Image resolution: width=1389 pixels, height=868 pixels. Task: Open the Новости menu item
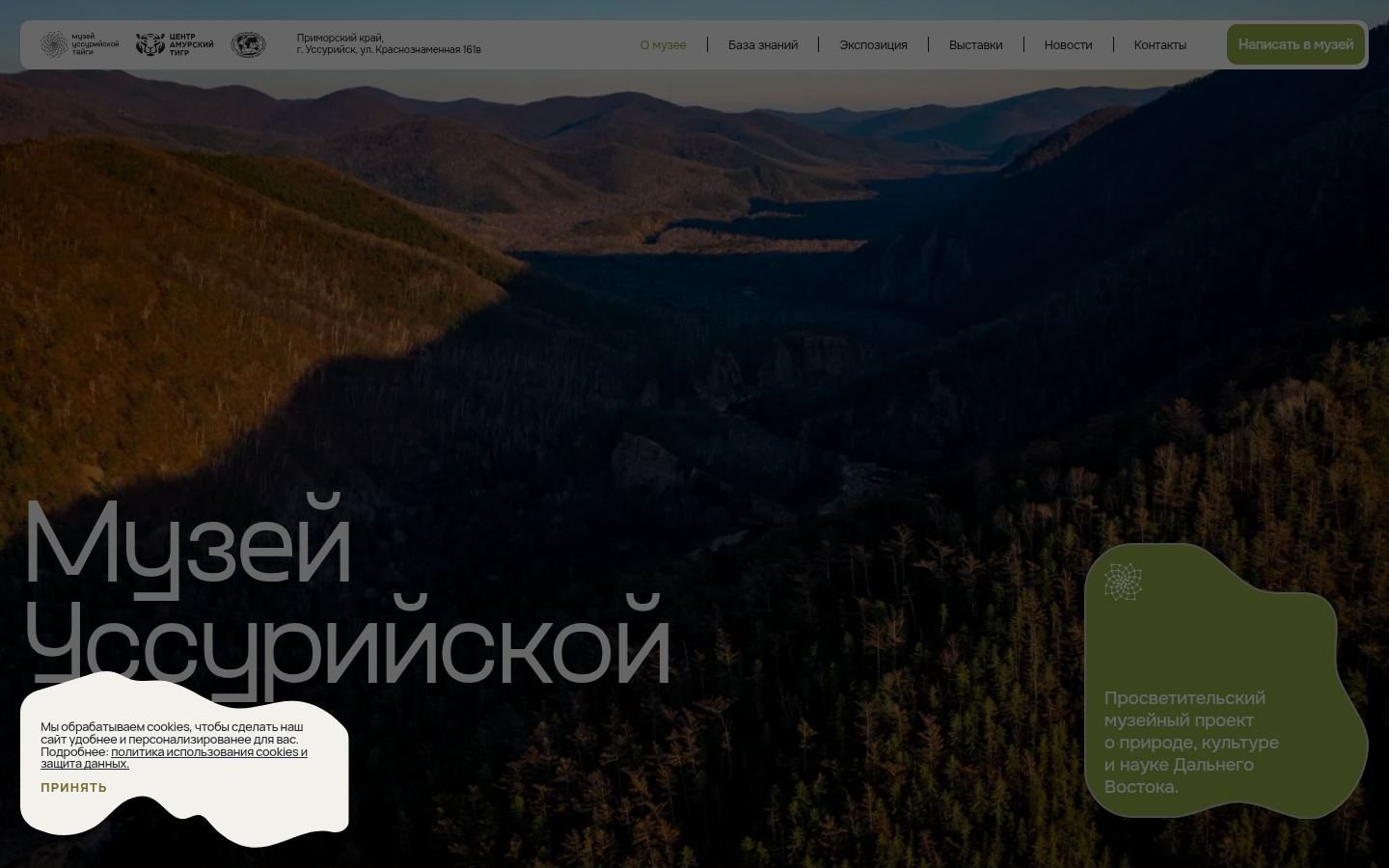pyautogui.click(x=1068, y=44)
